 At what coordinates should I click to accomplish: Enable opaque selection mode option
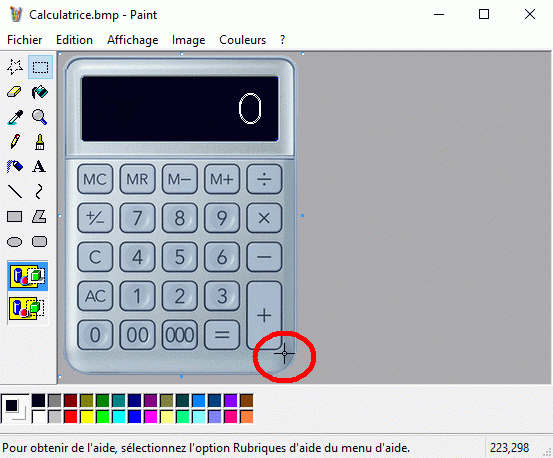coord(28,276)
